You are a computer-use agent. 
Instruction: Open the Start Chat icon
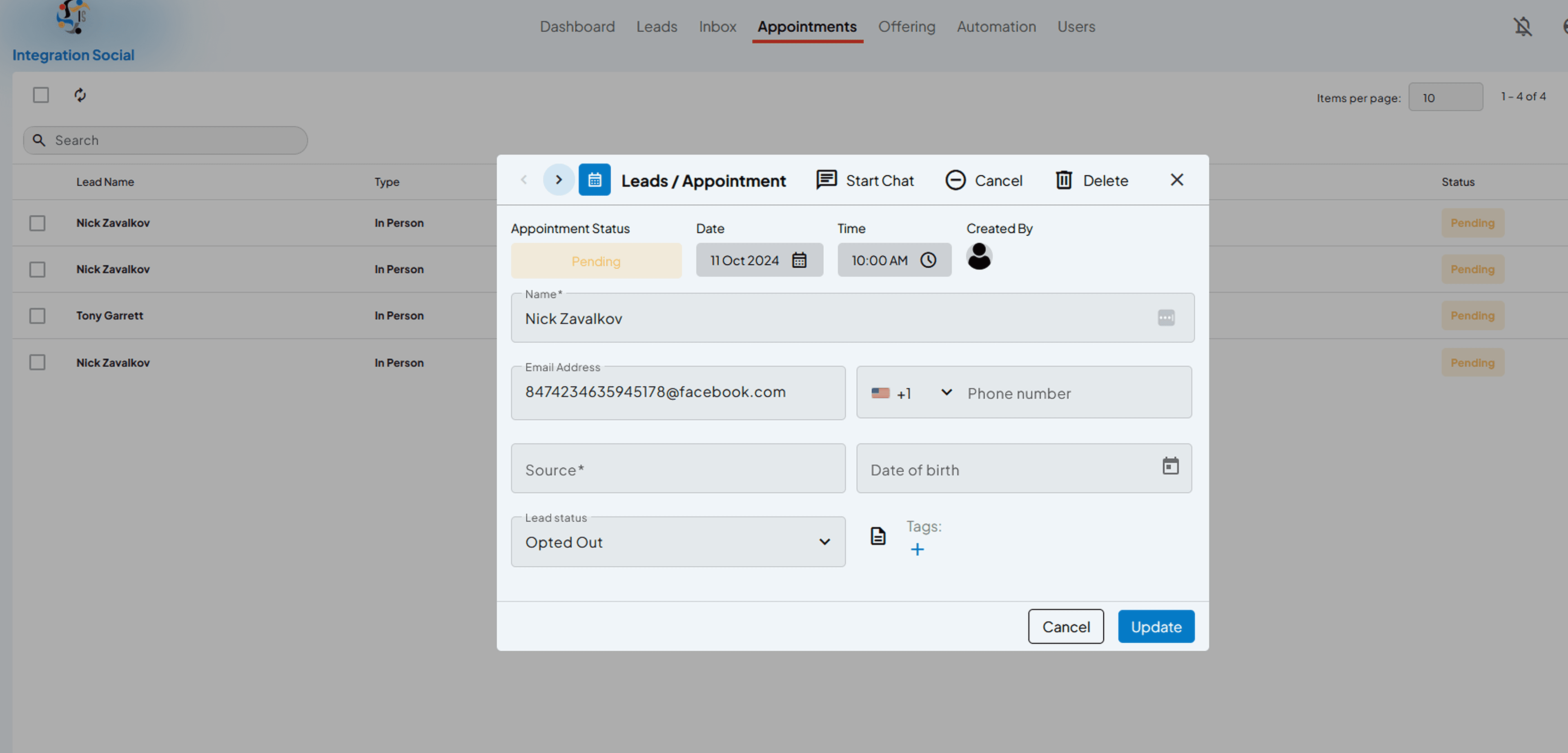click(x=826, y=180)
